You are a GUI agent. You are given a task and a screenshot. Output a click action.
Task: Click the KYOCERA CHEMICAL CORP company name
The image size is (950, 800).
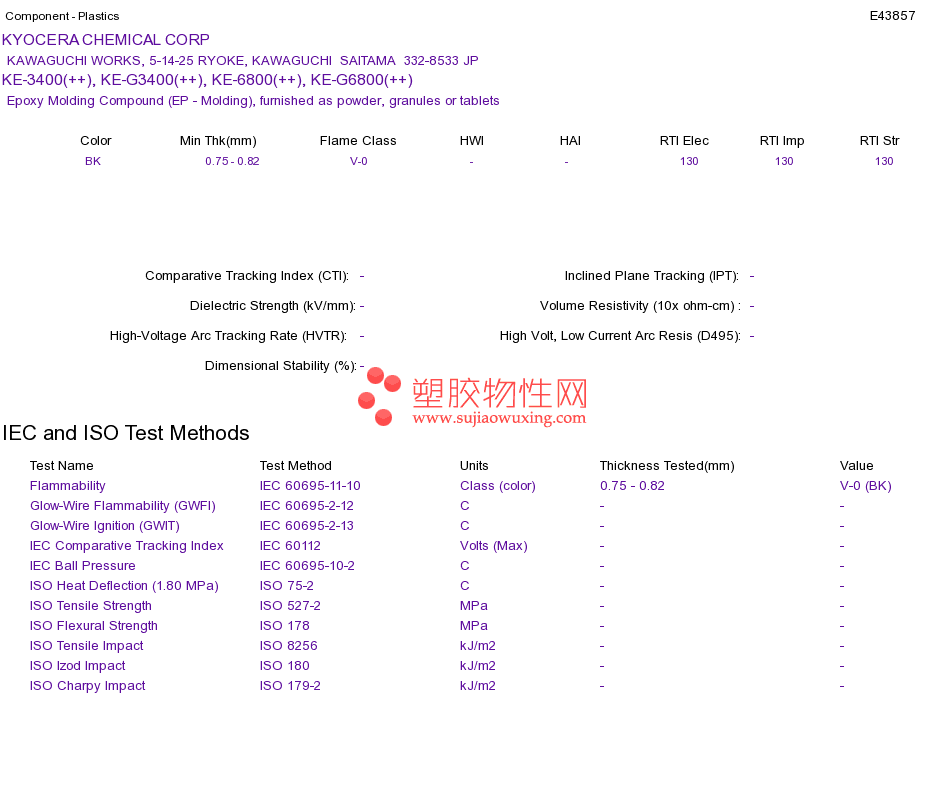click(x=105, y=40)
